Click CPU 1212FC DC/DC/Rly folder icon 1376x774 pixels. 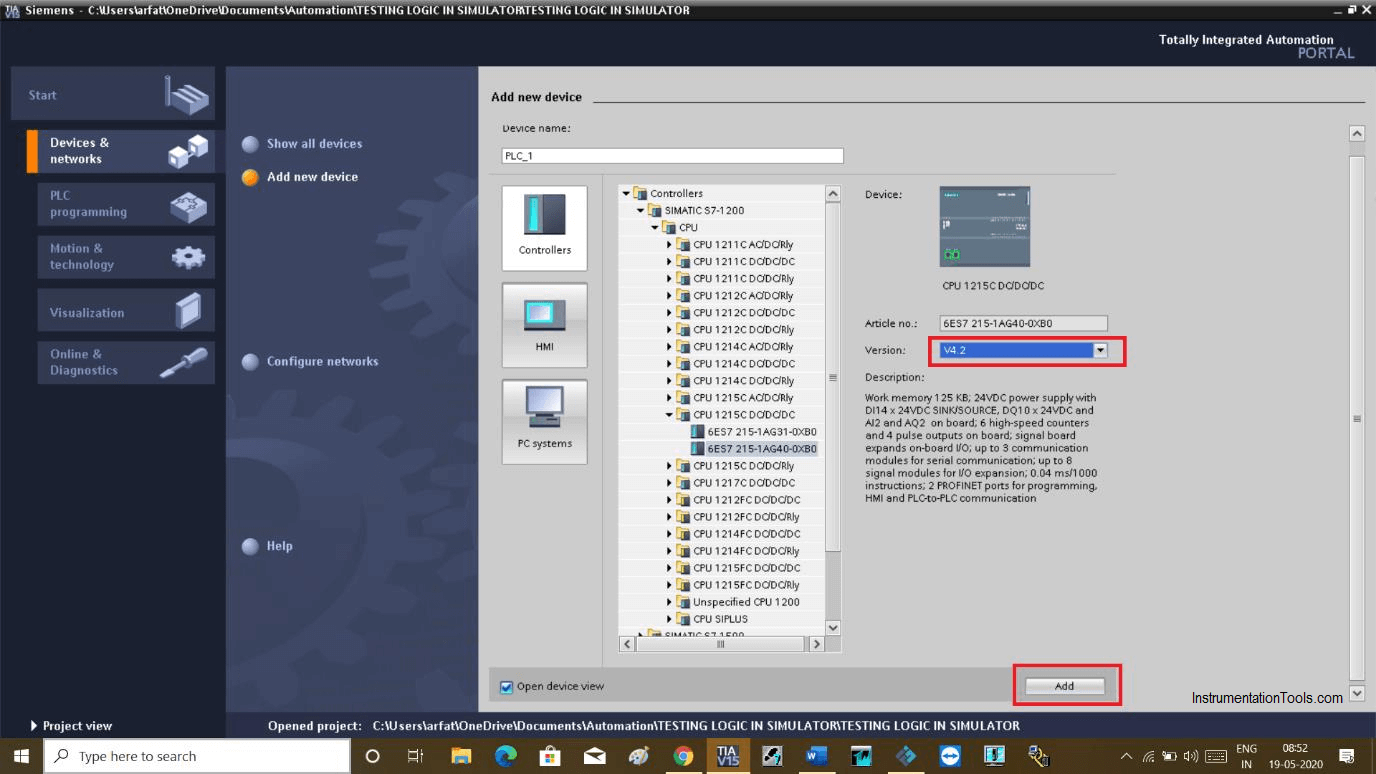[x=683, y=517]
